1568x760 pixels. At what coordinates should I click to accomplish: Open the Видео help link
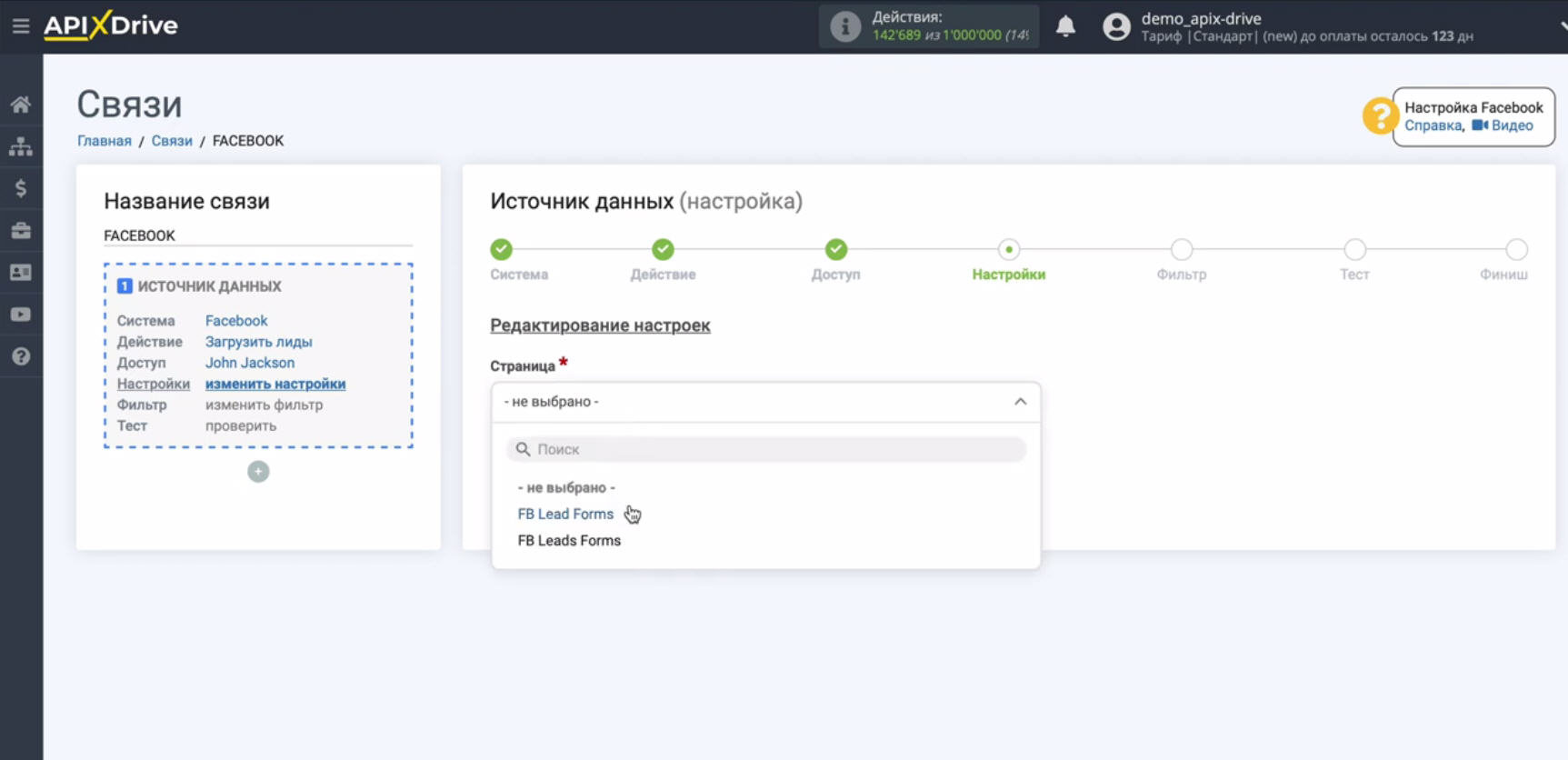tap(1503, 125)
